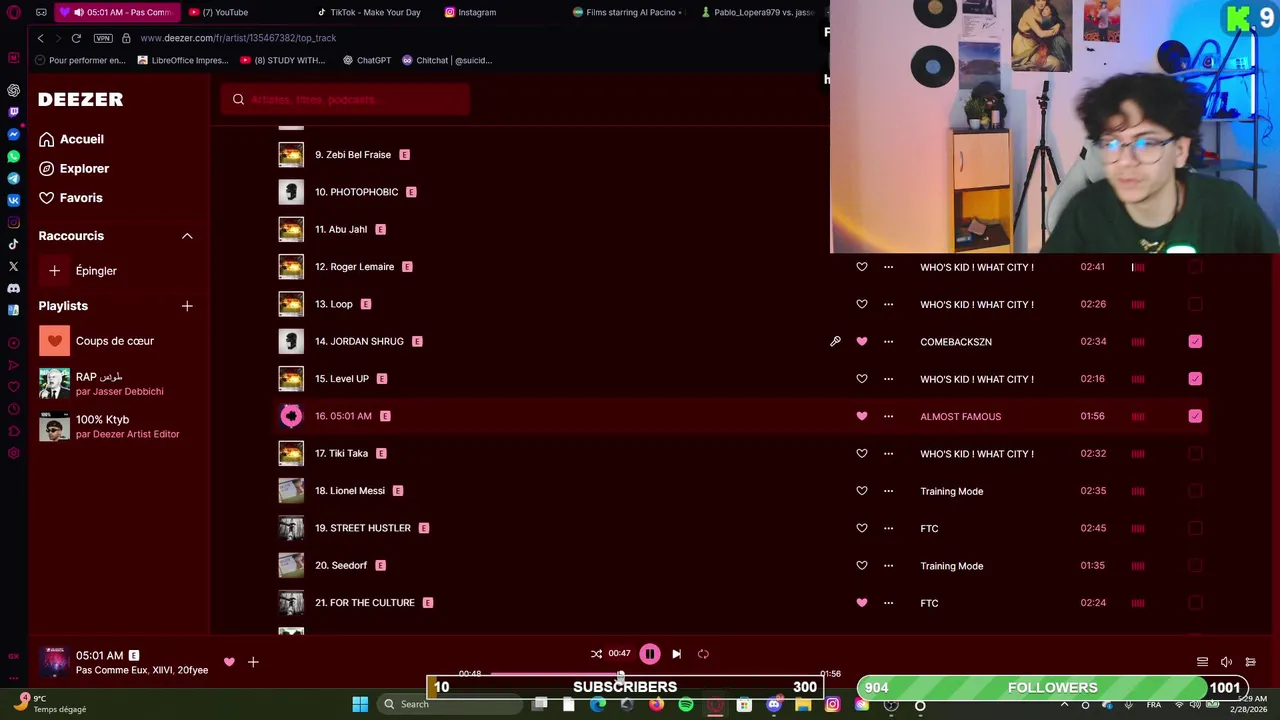This screenshot has height=720, width=1280.
Task: Open the 100% Ktyb playlist
Action: coord(110,426)
